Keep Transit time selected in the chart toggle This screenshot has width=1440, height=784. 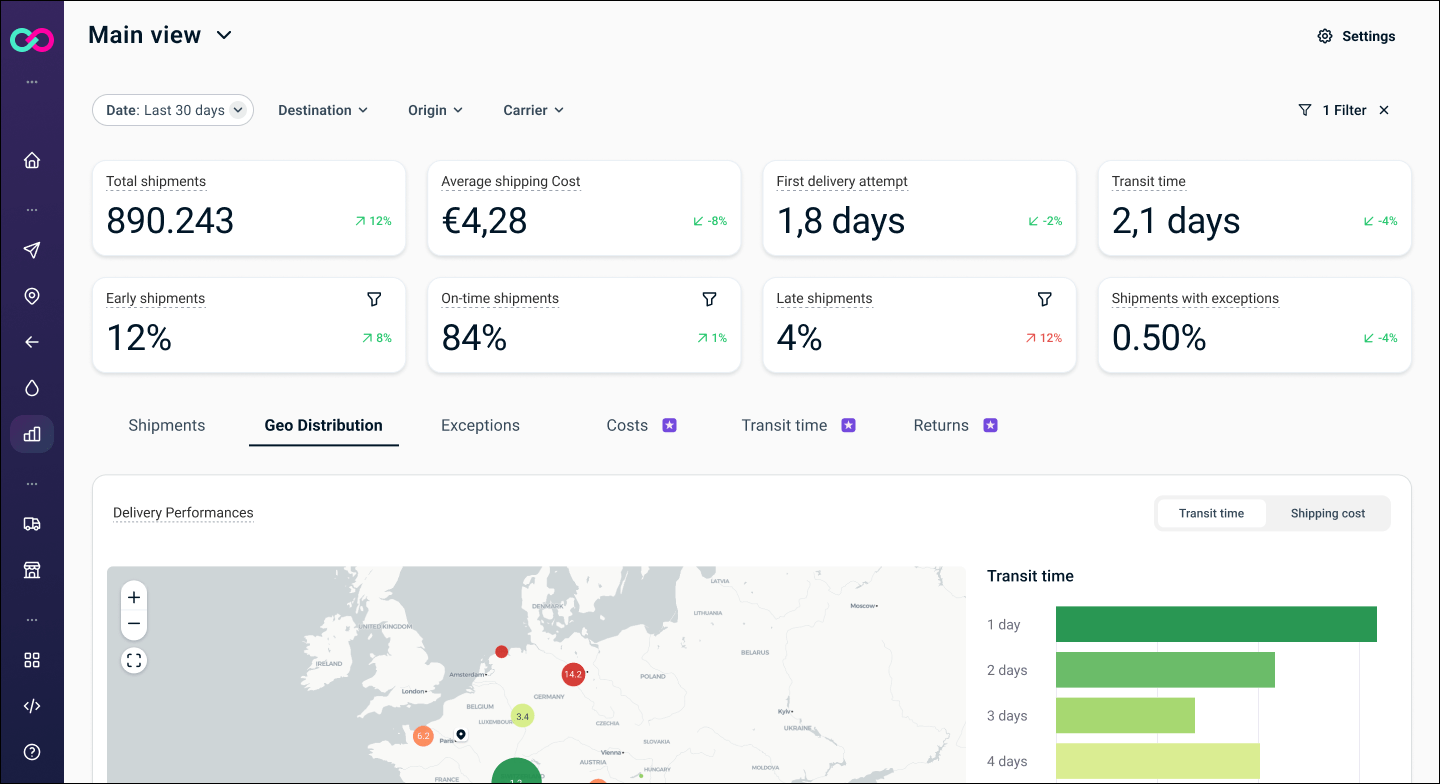pyautogui.click(x=1211, y=513)
